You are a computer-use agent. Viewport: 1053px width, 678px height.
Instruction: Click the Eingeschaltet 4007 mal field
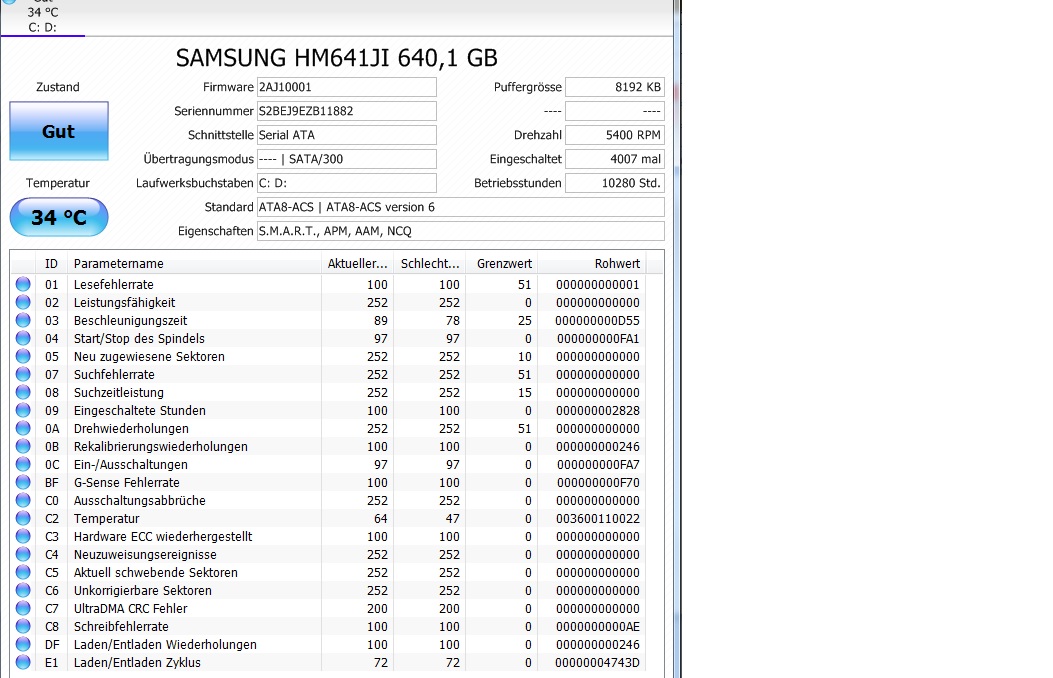[614, 159]
